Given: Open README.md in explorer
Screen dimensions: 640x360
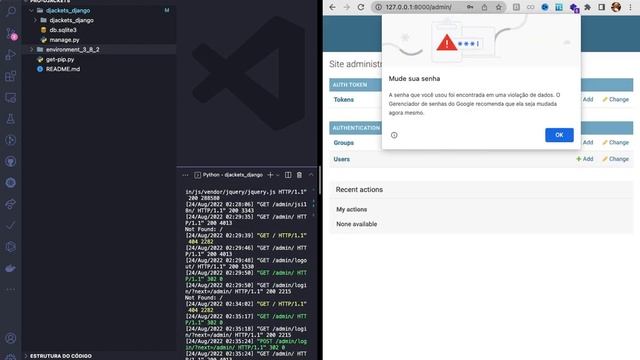Looking at the screenshot, I should point(62,69).
